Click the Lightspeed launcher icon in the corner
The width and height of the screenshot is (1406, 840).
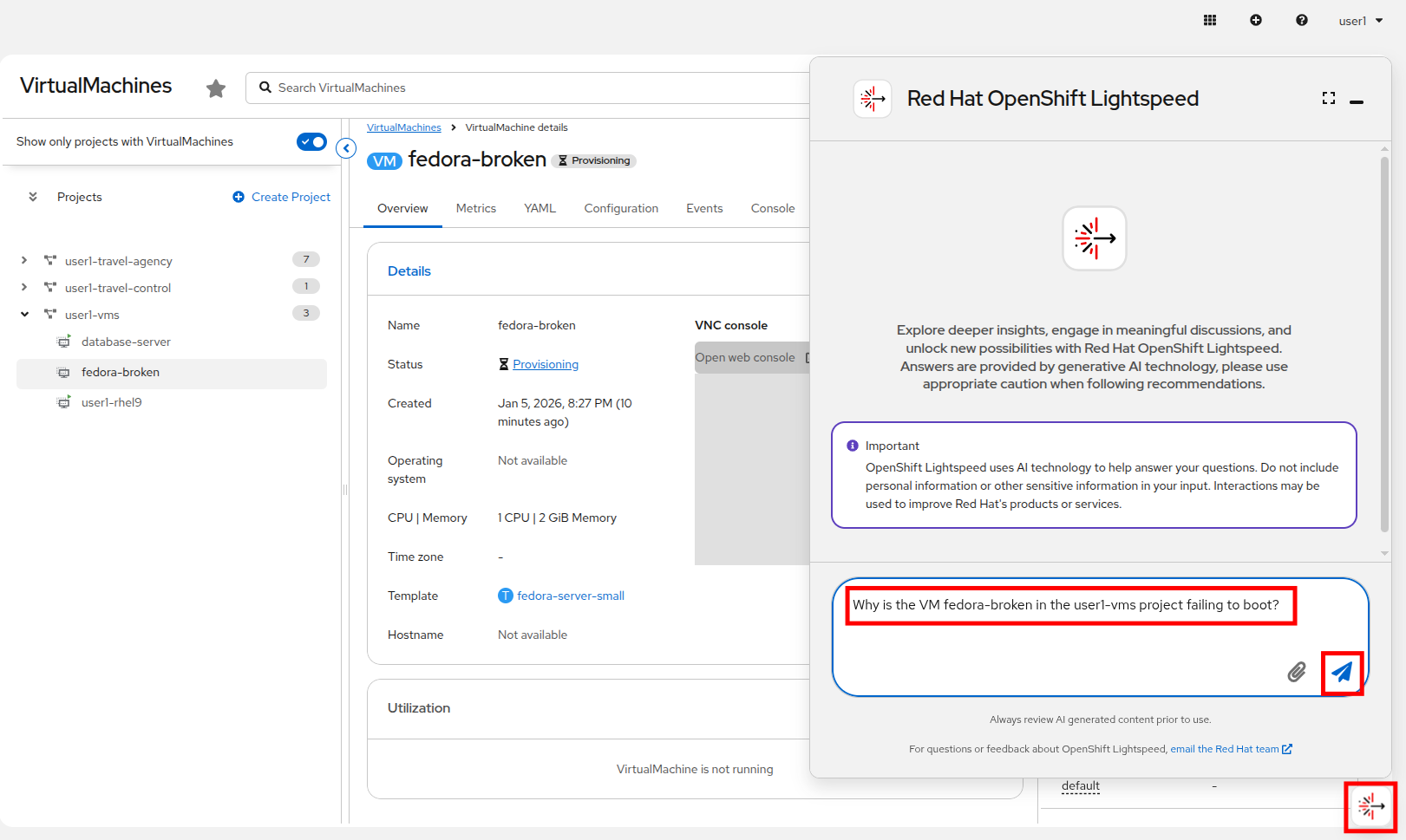1370,806
